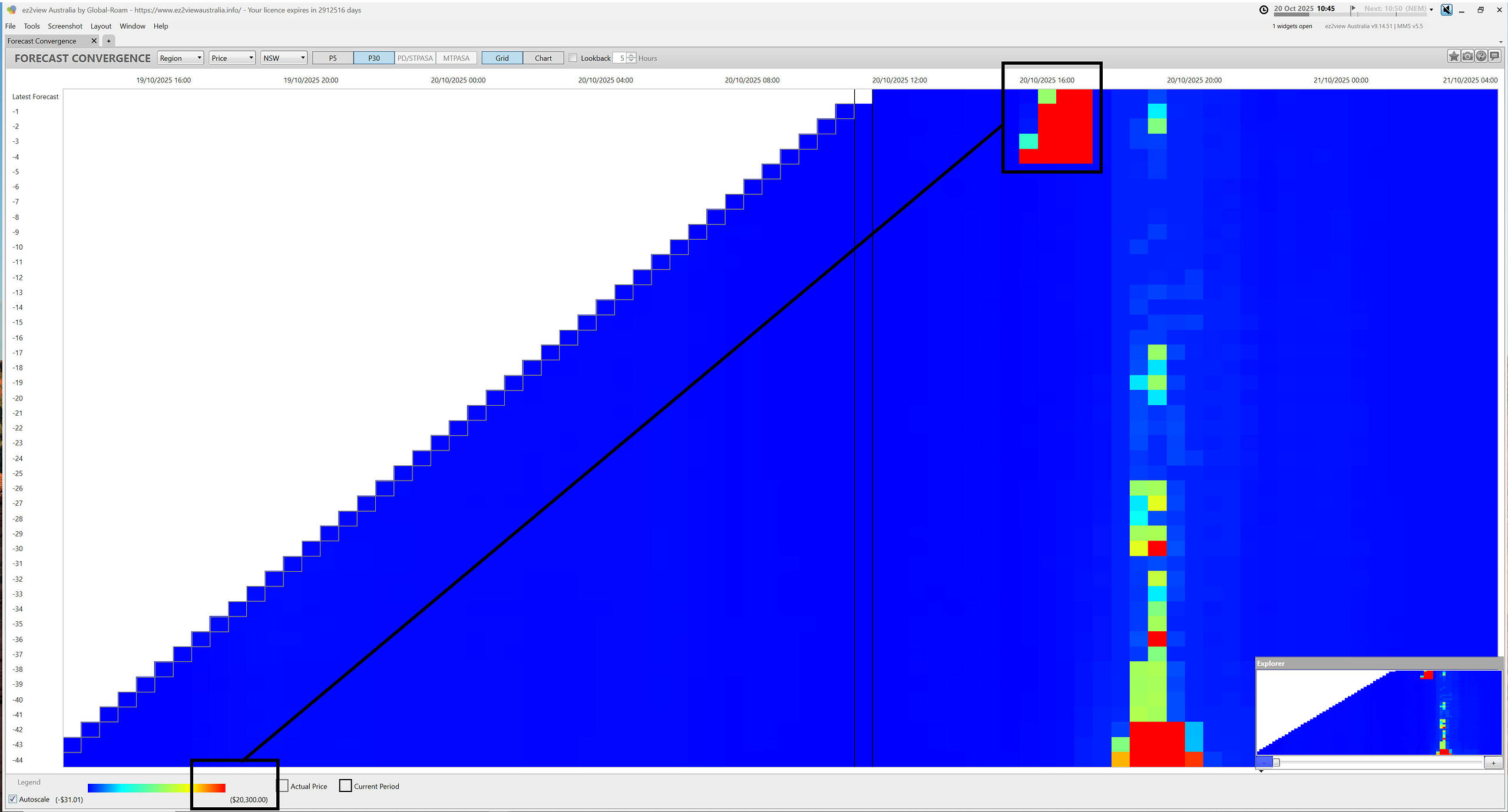Toggle the P30 forecast button
Screen dimensions: 1508x812
point(373,58)
